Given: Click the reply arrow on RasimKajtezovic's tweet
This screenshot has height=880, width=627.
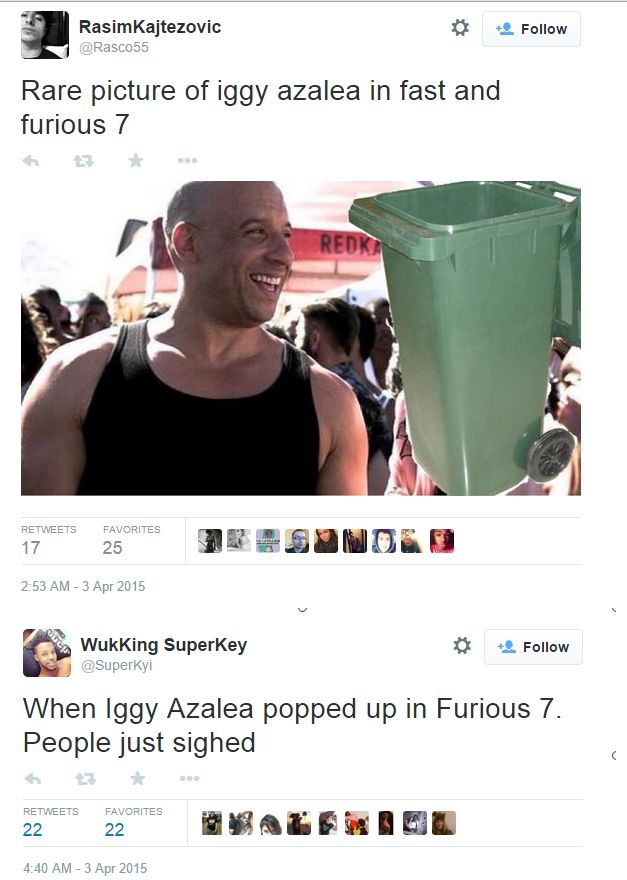Looking at the screenshot, I should (31, 161).
